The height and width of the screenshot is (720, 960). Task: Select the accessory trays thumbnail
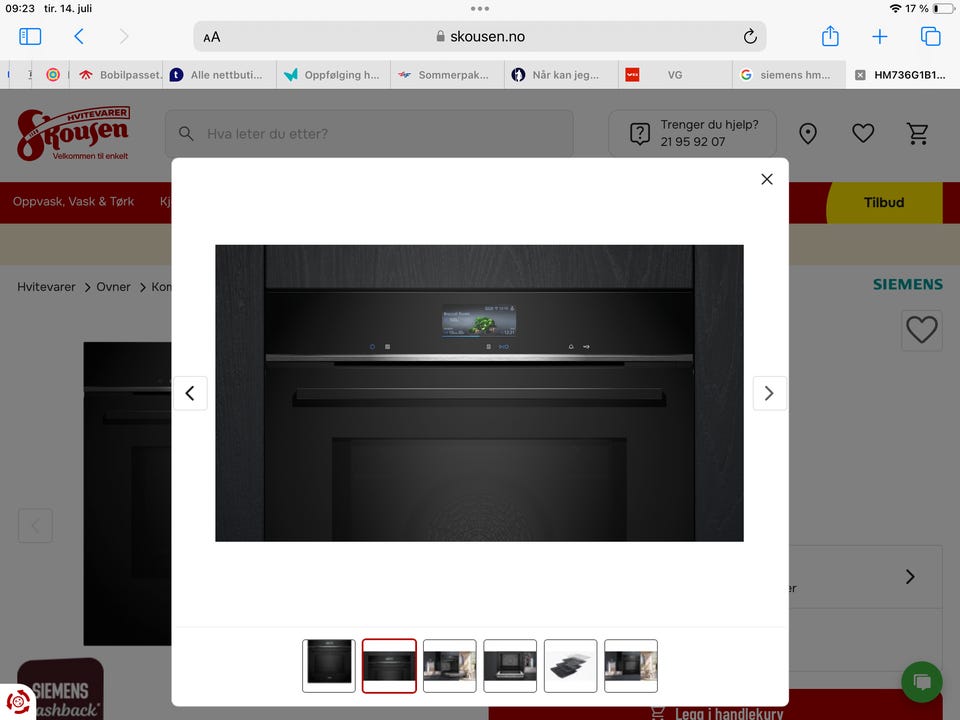(x=571, y=666)
